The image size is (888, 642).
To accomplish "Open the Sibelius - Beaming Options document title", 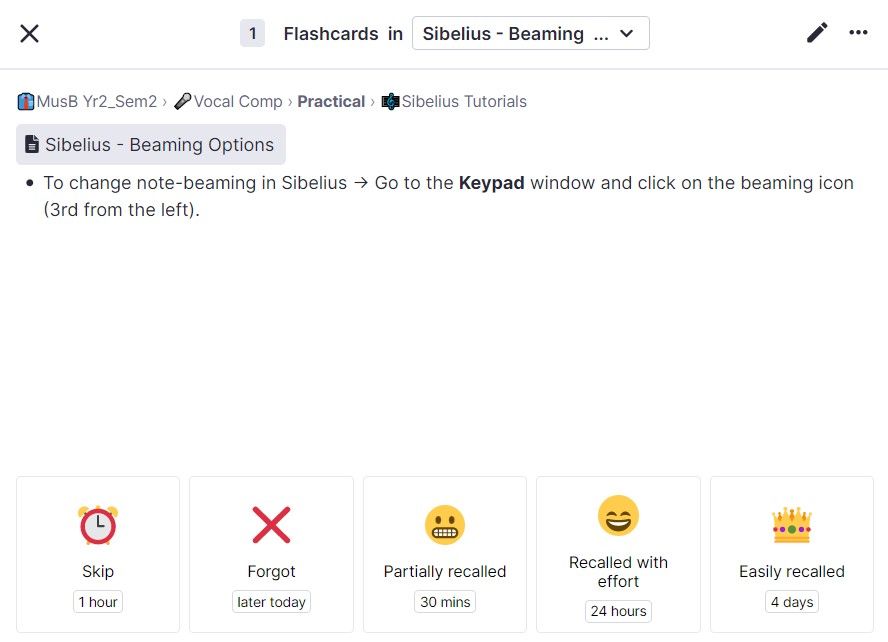I will coord(159,145).
